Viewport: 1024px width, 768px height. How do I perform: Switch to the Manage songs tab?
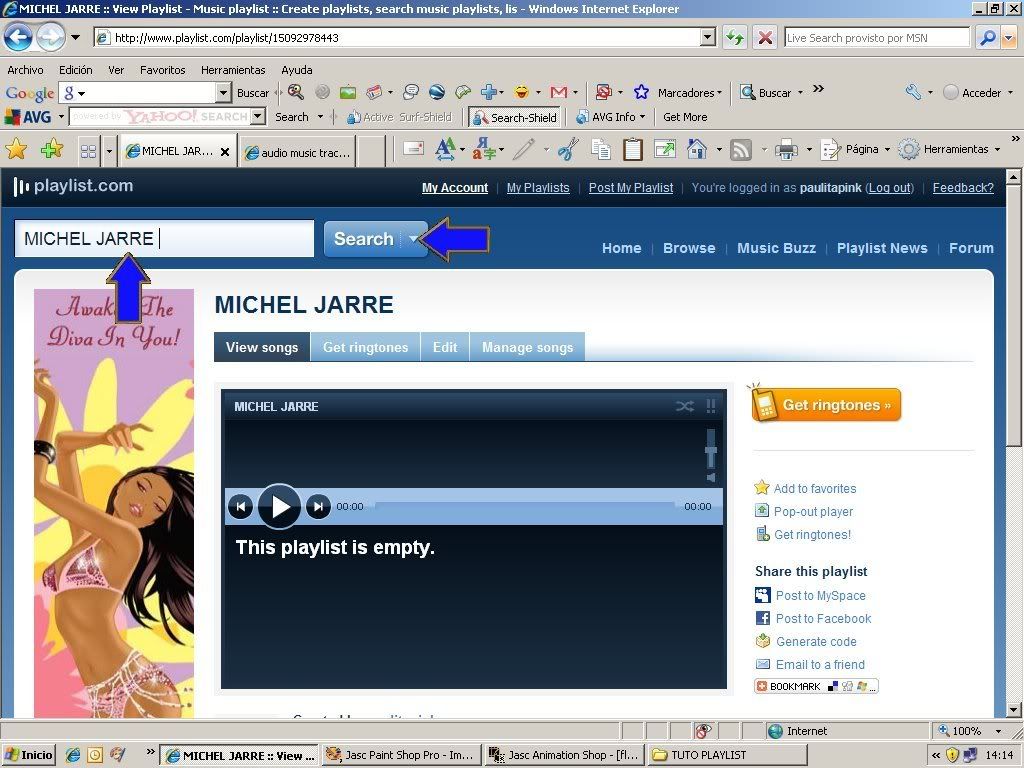tap(527, 347)
